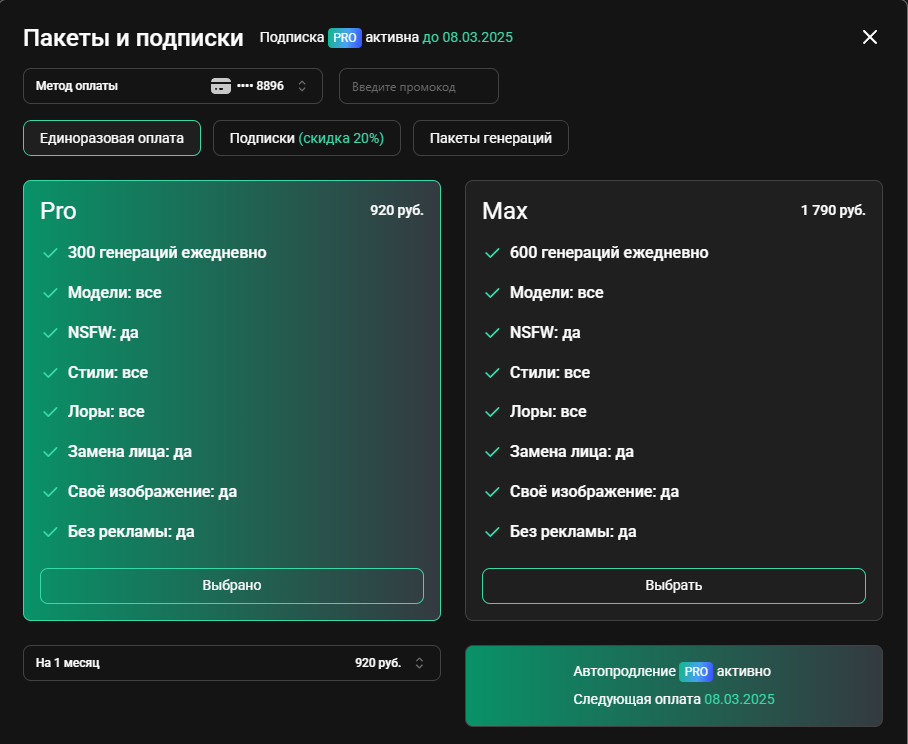908x744 pixels.
Task: Click the Без рекламы: да text in Max card
Action: pos(573,532)
